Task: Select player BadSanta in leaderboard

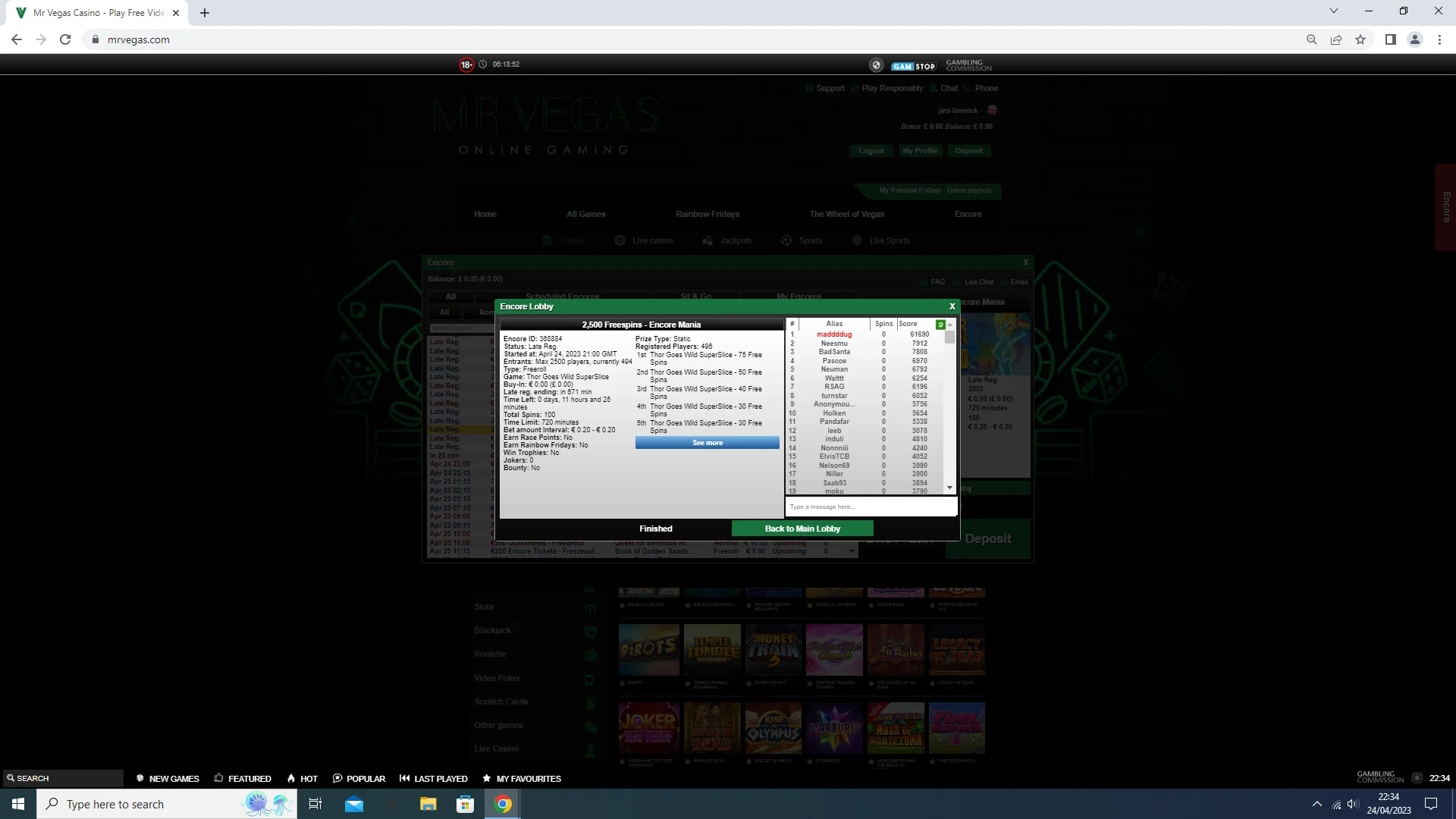Action: coord(834,352)
